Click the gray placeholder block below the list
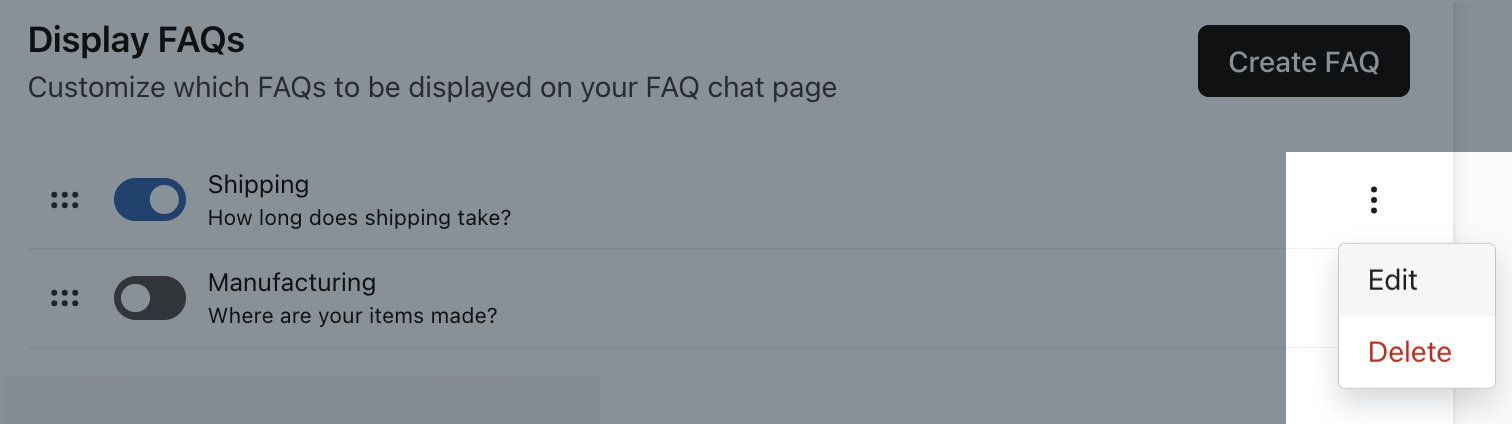The width and height of the screenshot is (1512, 424). point(302,400)
